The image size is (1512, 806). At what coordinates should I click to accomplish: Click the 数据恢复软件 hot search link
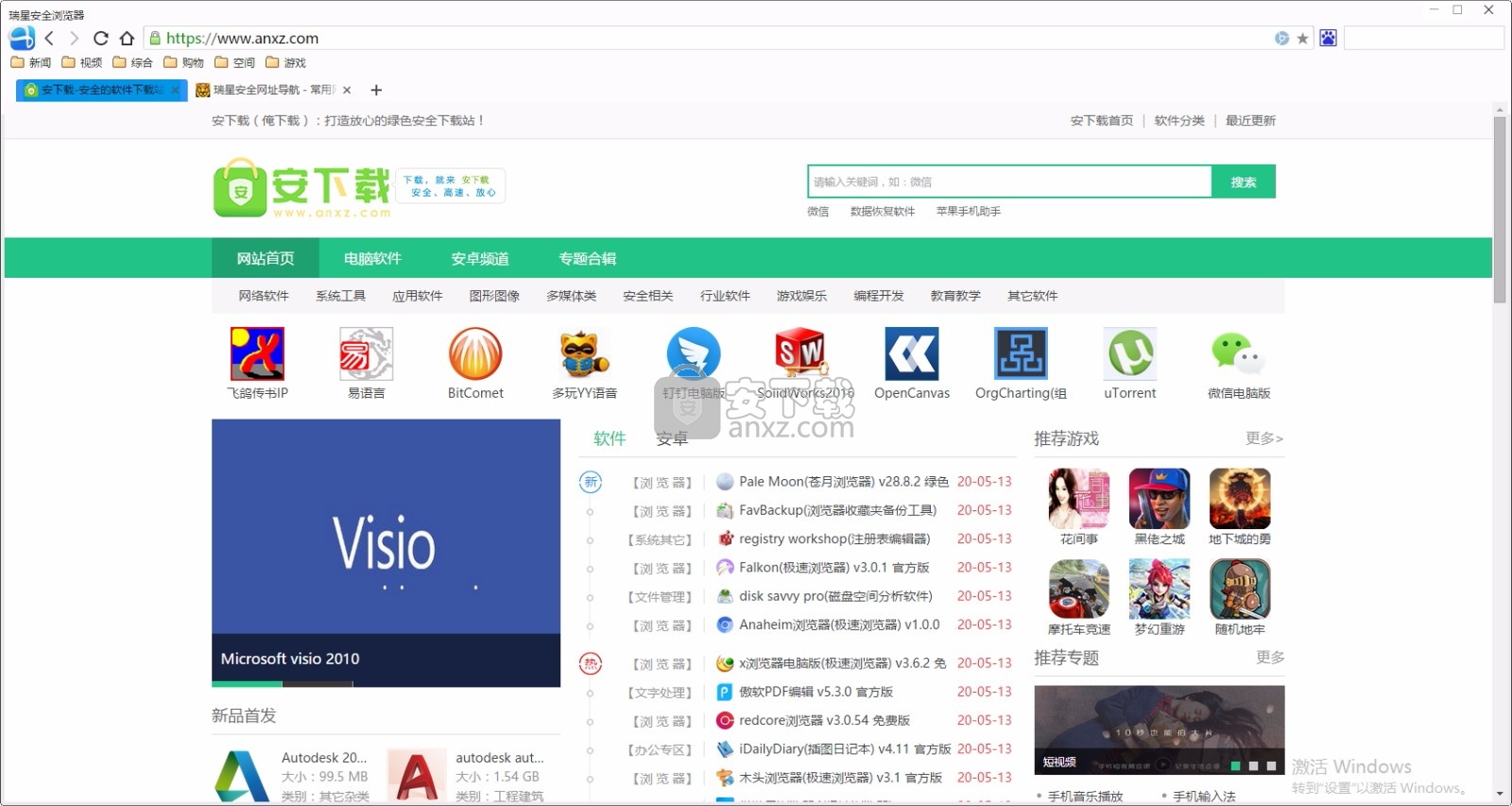coord(883,211)
